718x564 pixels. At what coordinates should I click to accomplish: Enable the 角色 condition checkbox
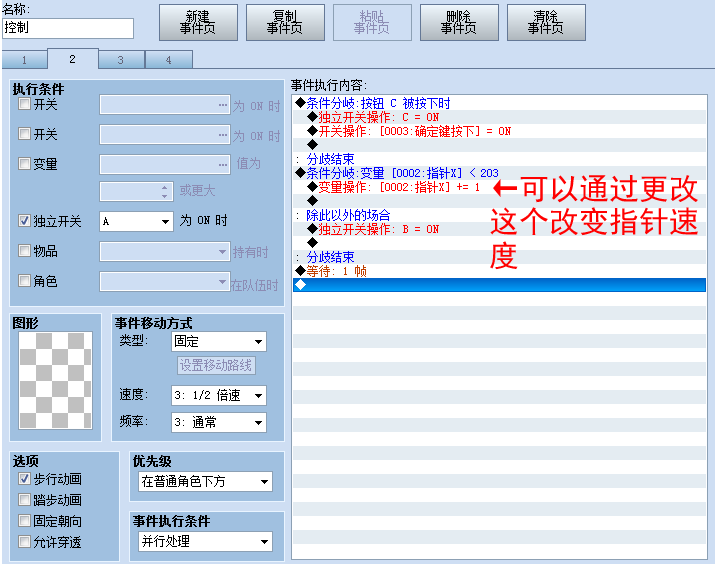click(24, 280)
